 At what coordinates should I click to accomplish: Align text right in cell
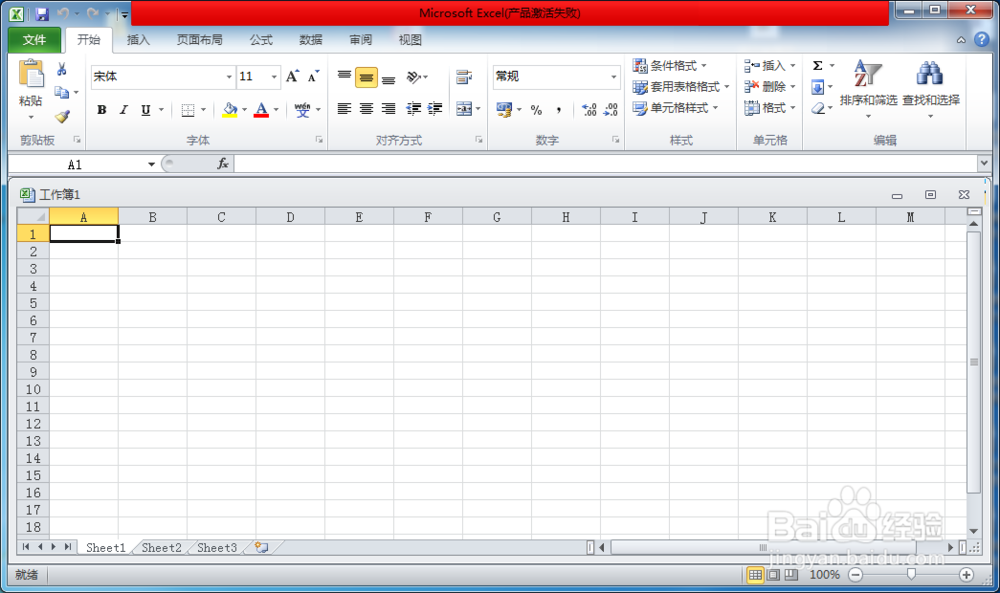tap(388, 109)
